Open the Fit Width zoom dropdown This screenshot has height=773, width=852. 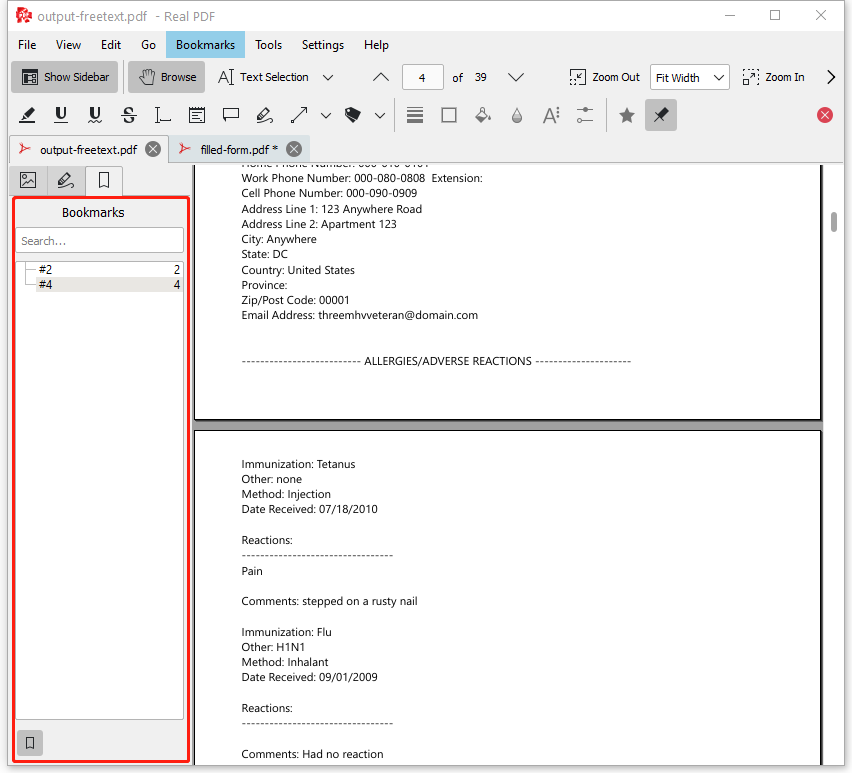coord(690,78)
